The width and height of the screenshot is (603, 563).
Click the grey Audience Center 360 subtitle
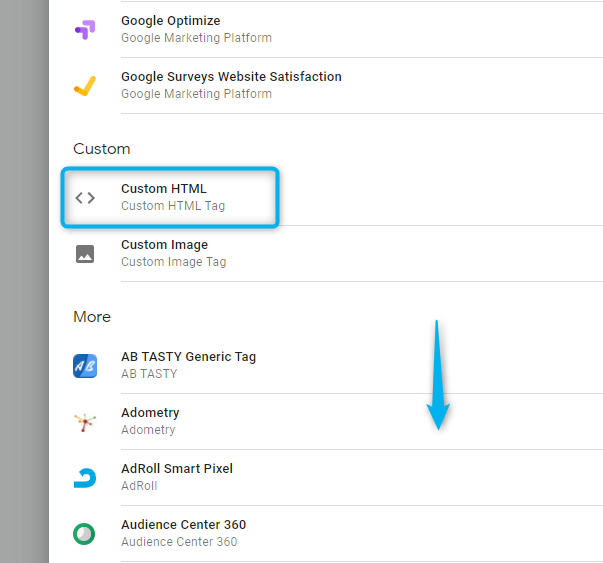coord(179,542)
